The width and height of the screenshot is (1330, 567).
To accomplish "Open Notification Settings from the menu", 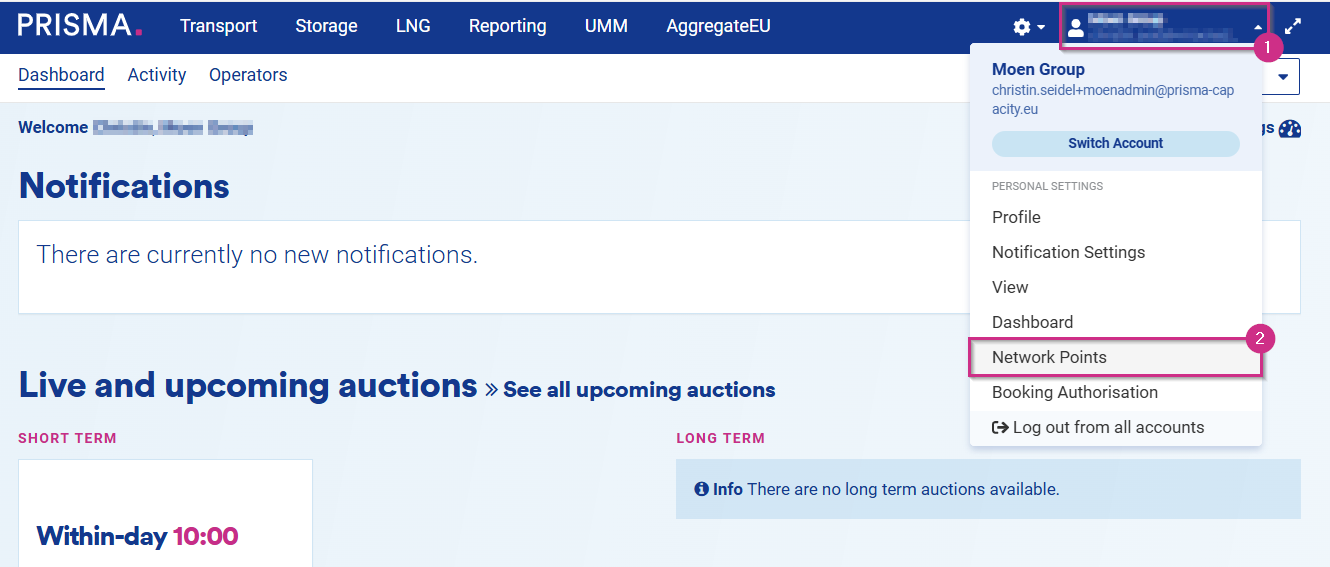I will (x=1068, y=252).
